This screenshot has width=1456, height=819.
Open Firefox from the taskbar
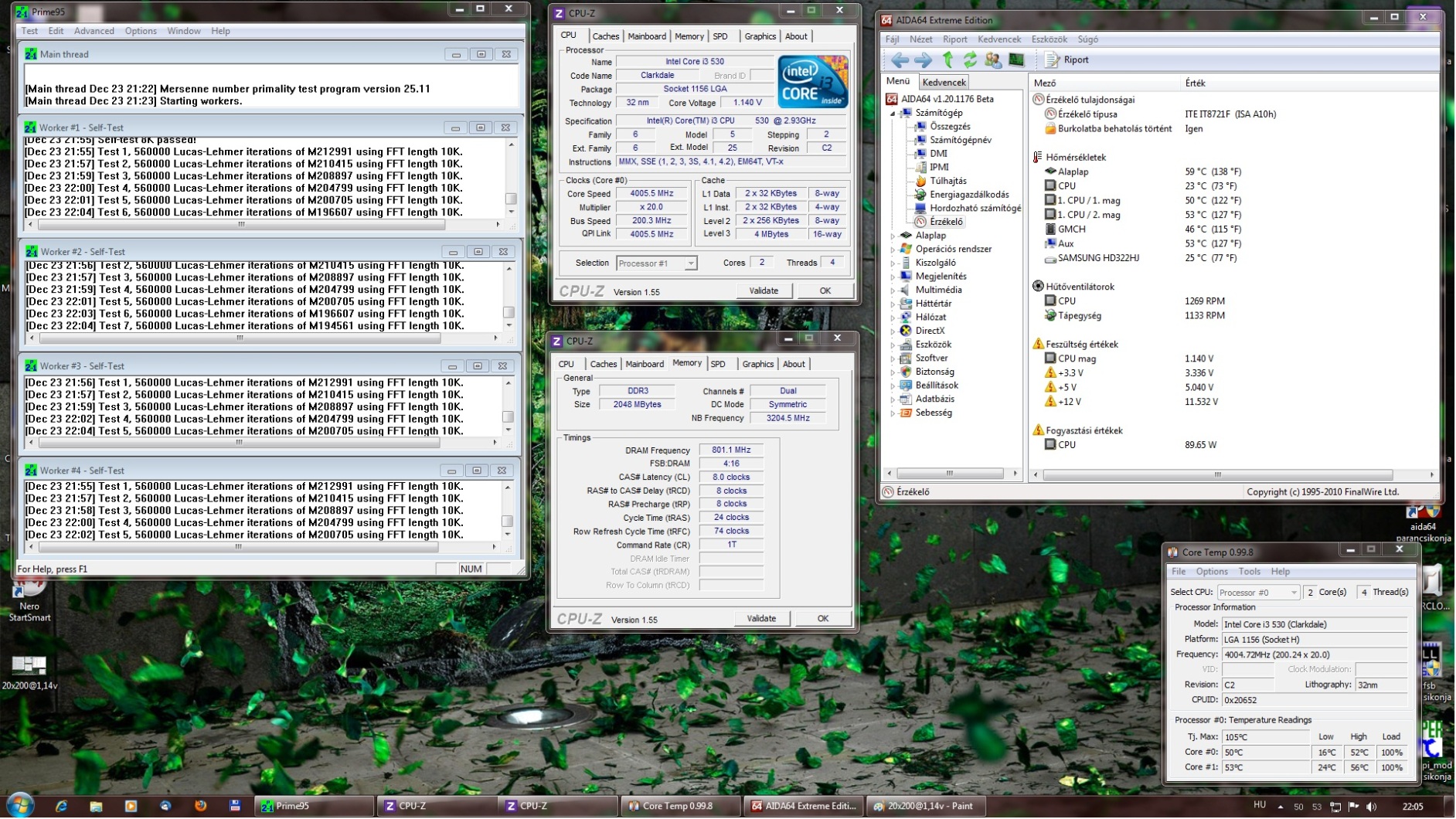[200, 806]
